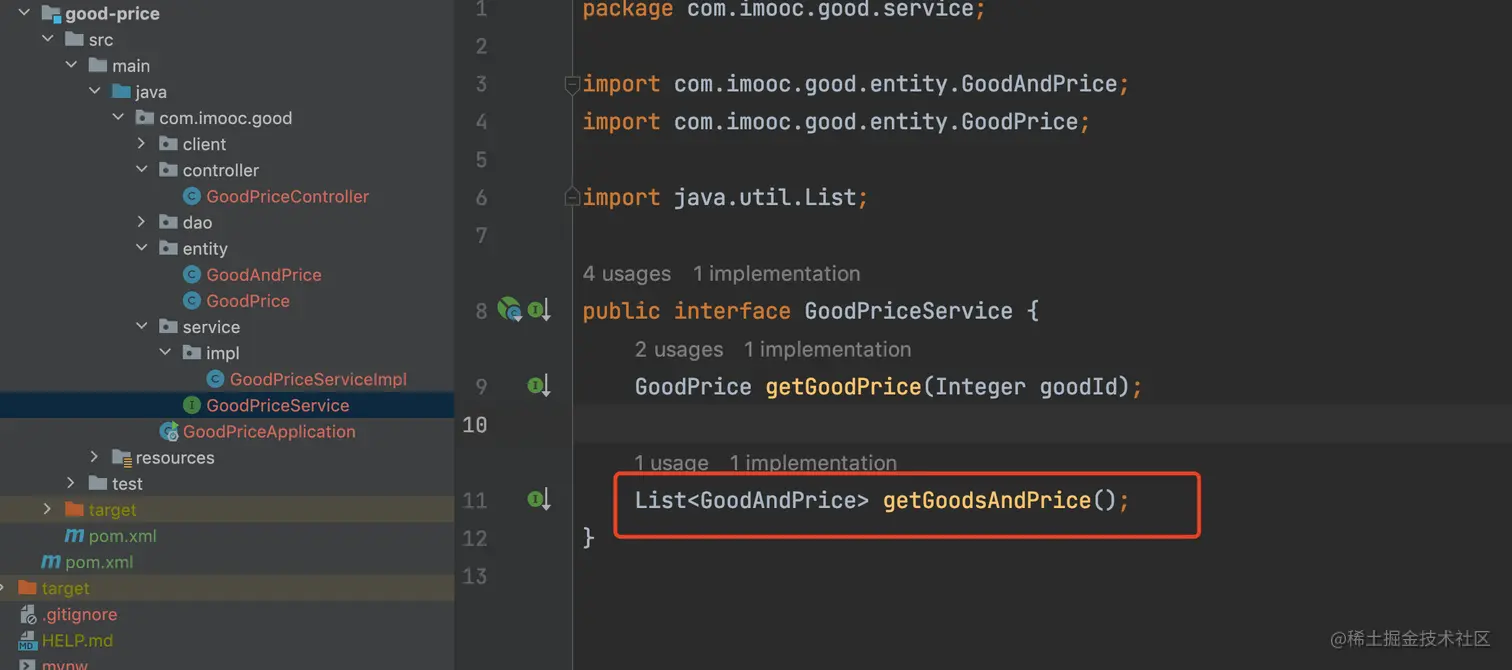Expand the client package chevron
Screen dimensions: 1512x670
[x=142, y=144]
